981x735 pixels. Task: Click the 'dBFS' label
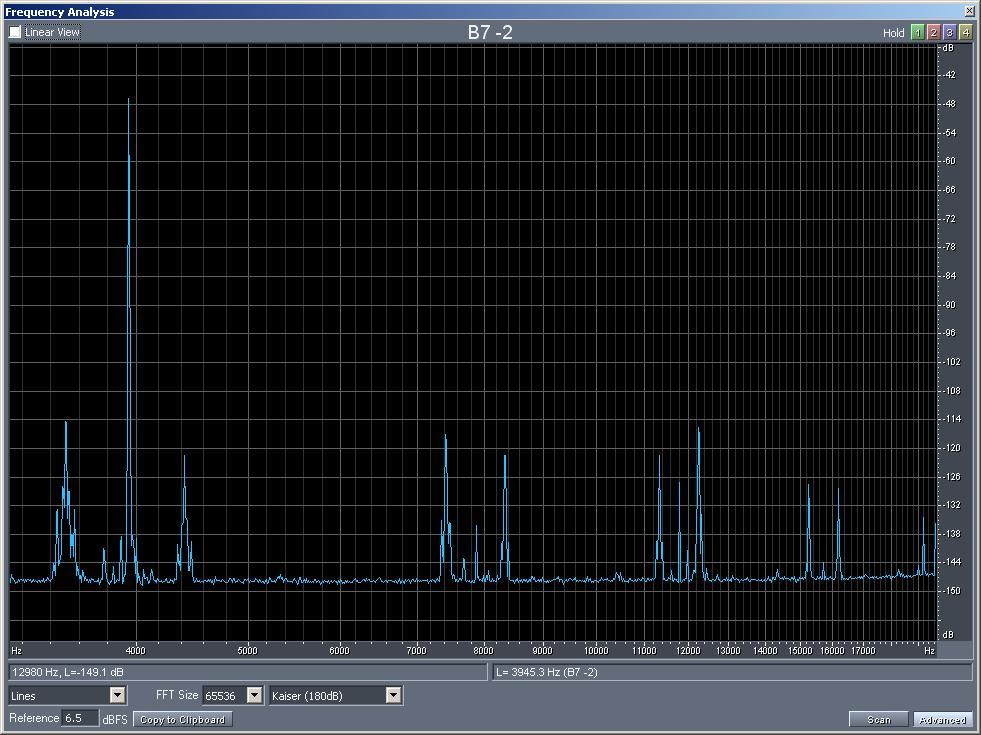[114, 719]
